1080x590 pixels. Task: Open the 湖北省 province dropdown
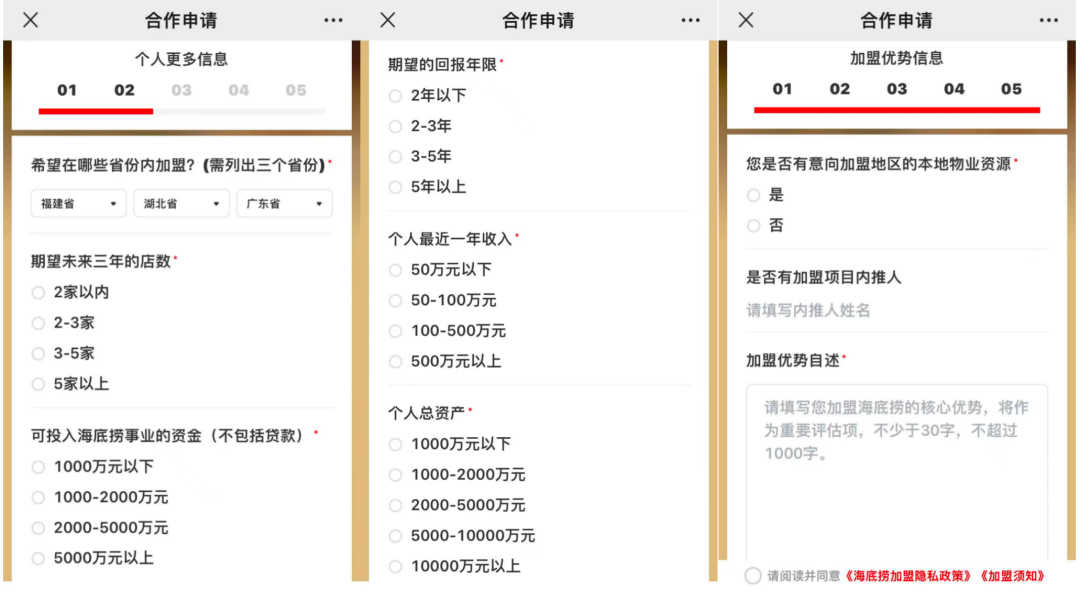[181, 204]
